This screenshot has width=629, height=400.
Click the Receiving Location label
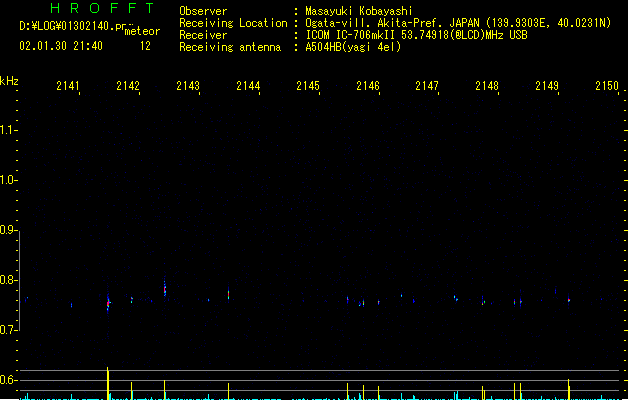click(233, 23)
